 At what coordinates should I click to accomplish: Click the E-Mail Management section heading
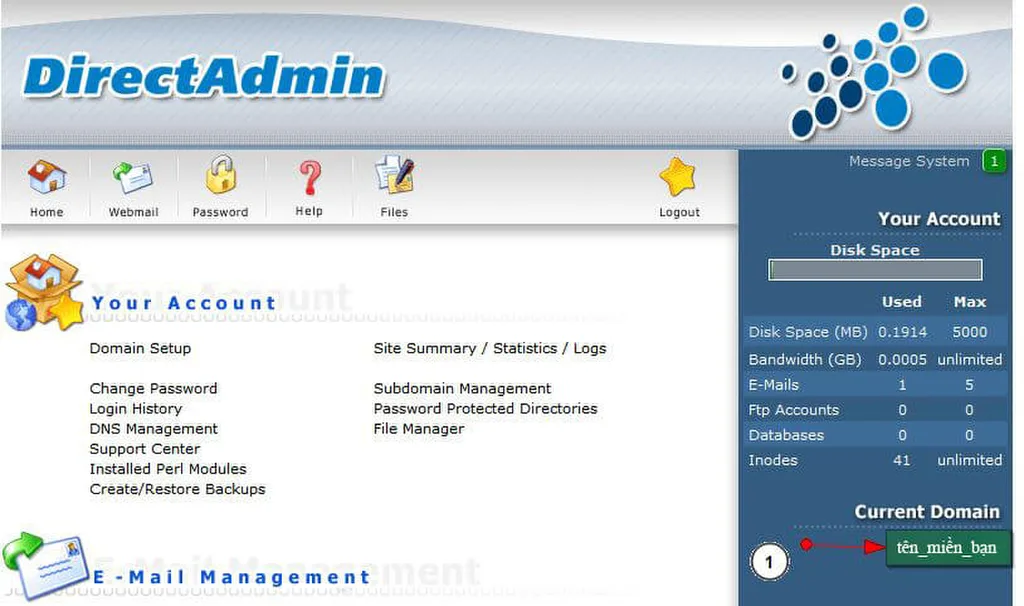[x=232, y=577]
